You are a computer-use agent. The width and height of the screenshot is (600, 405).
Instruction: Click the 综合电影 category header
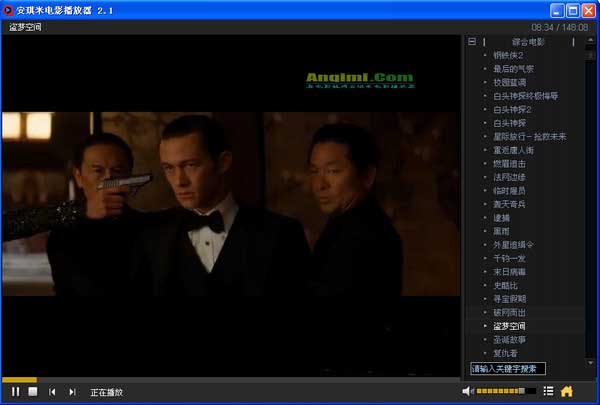(x=528, y=43)
